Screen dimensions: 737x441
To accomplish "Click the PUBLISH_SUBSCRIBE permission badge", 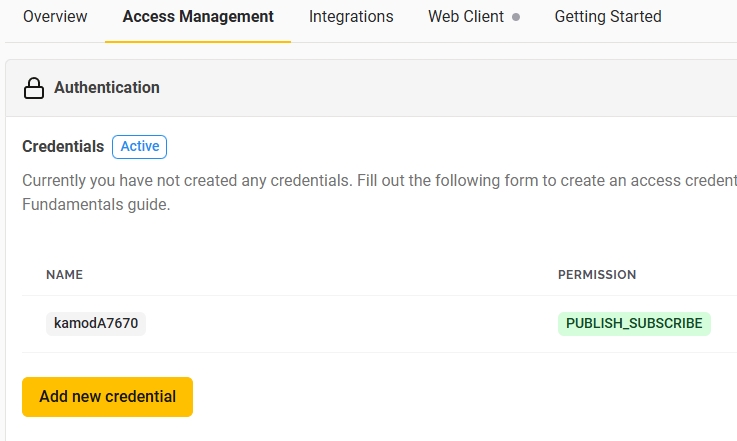I will coord(634,323).
